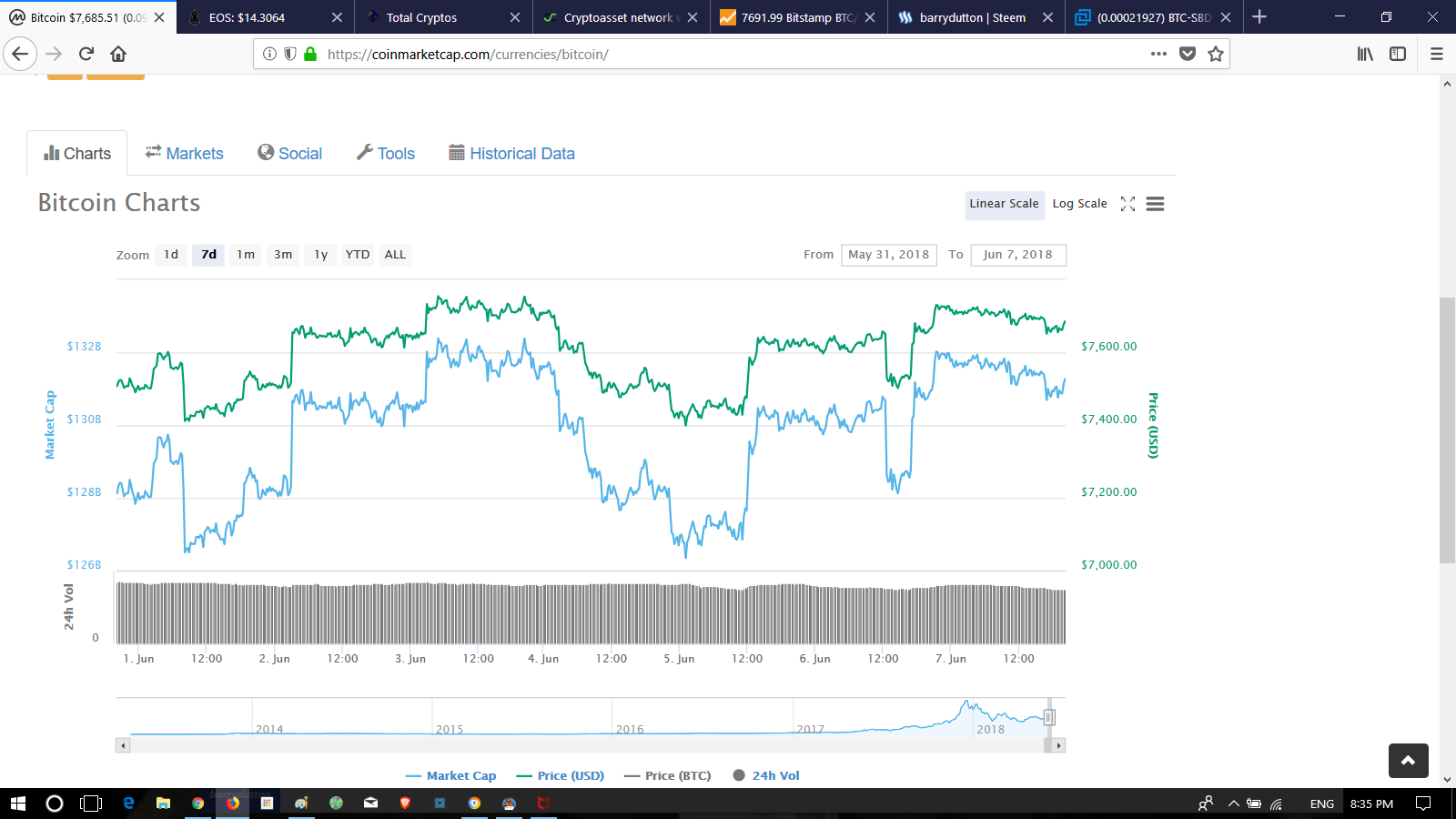Screen dimensions: 1456x819
Task: Click the range navigator right handle
Action: [1049, 717]
